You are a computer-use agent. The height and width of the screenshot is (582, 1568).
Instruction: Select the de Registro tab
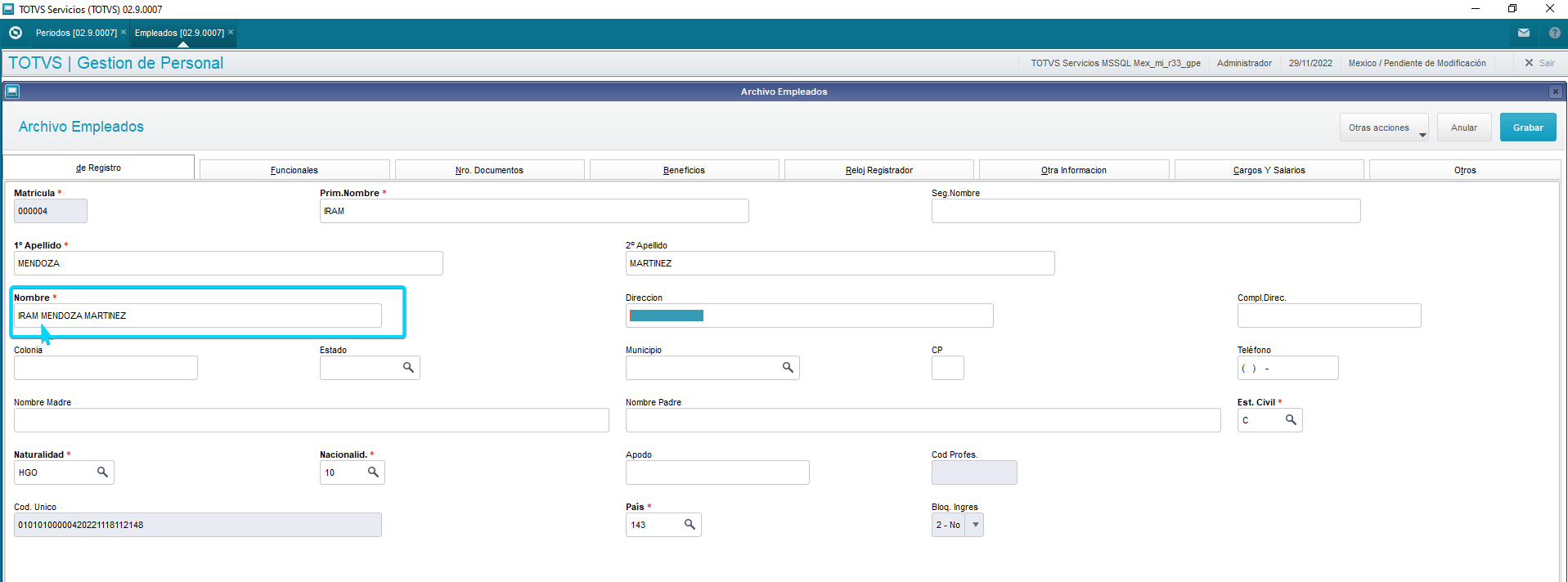(98, 168)
